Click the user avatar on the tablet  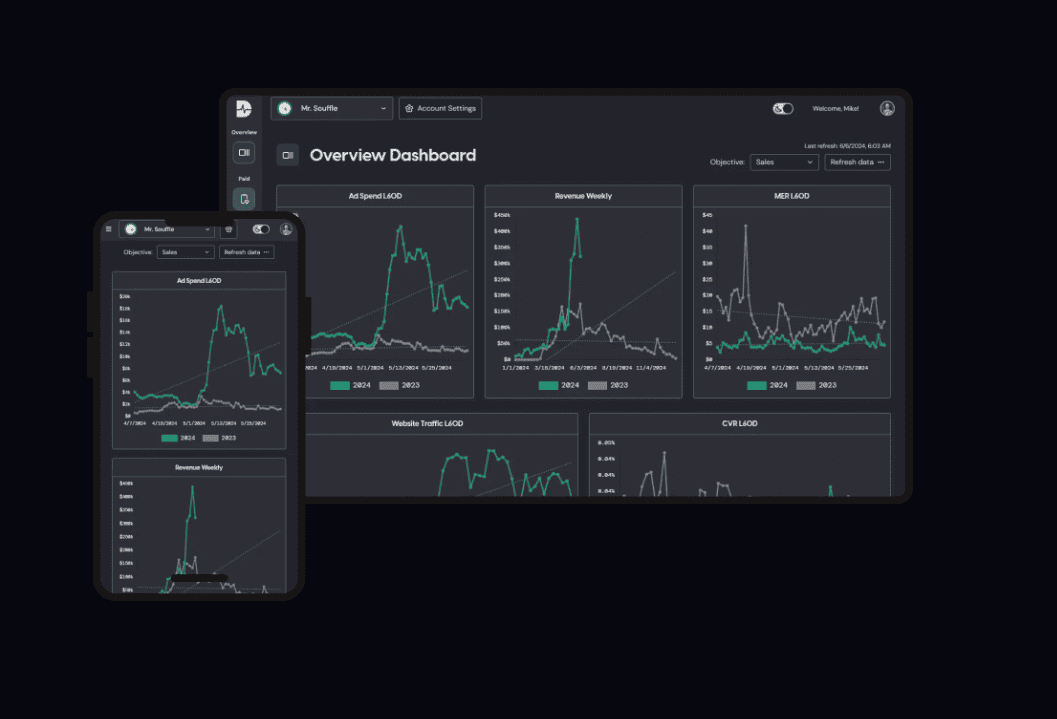click(886, 108)
